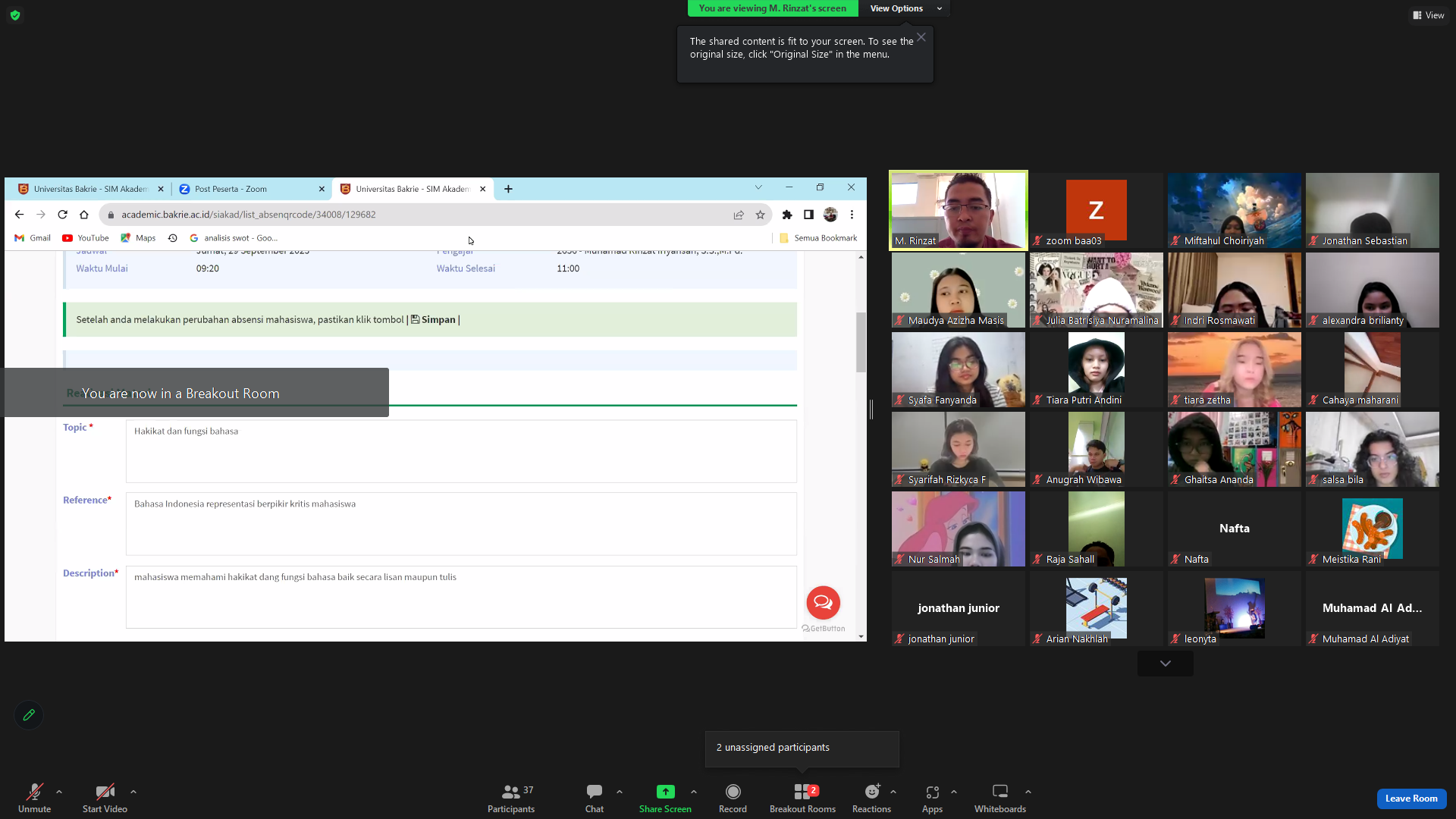Image resolution: width=1456 pixels, height=819 pixels.
Task: Open the Semua Bookmark folder
Action: [x=818, y=238]
